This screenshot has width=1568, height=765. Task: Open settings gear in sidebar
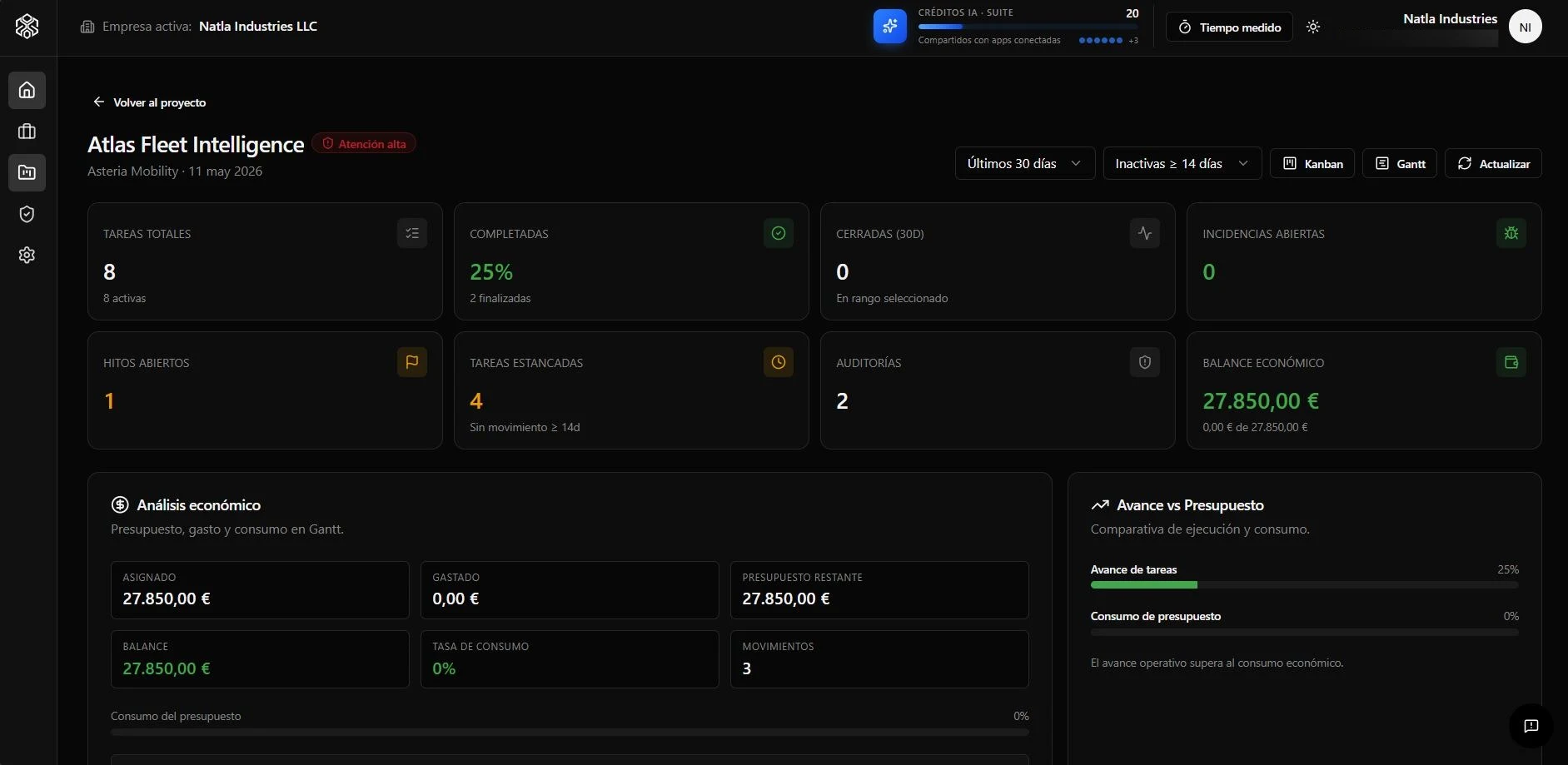point(27,255)
